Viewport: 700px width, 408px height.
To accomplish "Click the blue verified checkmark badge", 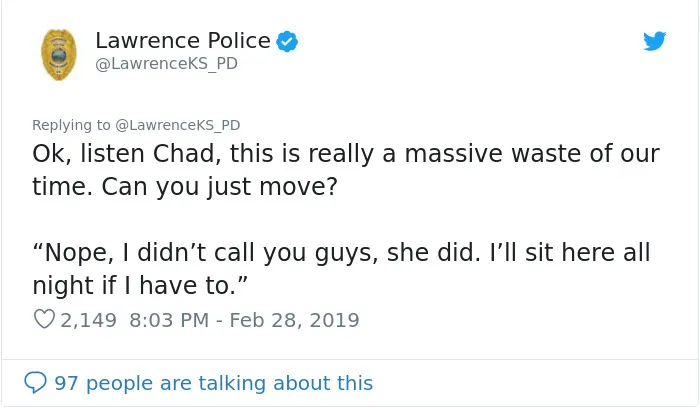I will point(287,42).
